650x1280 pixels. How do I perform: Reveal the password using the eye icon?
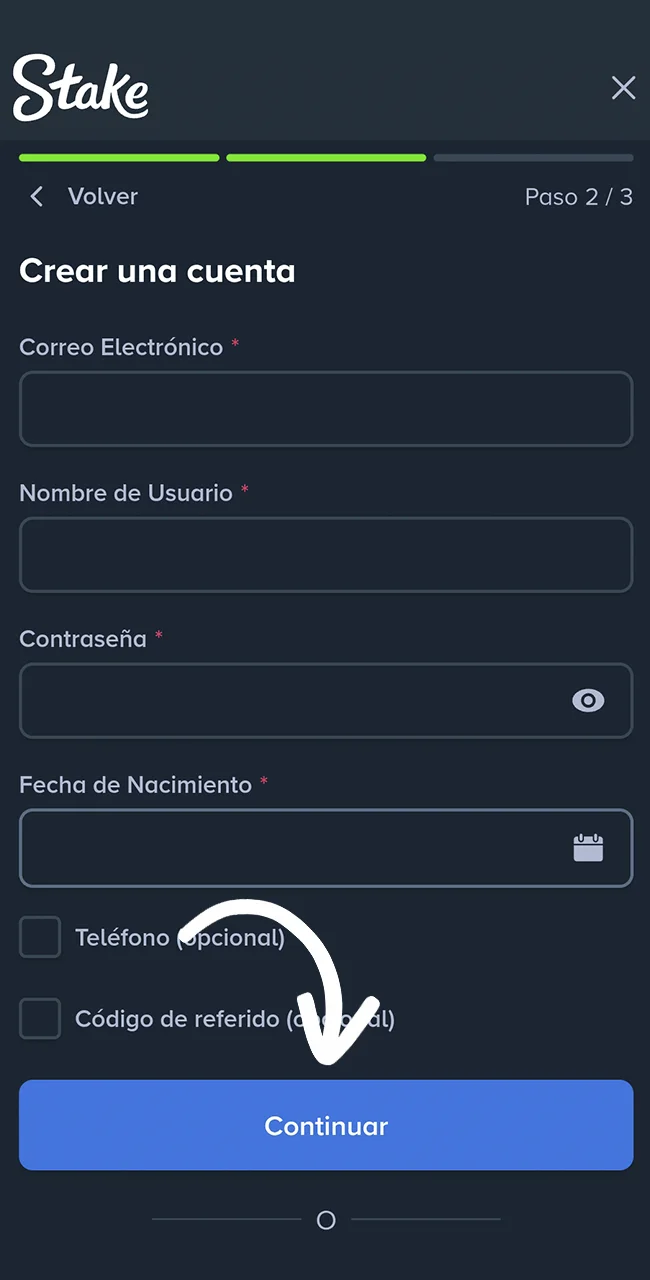[x=588, y=700]
